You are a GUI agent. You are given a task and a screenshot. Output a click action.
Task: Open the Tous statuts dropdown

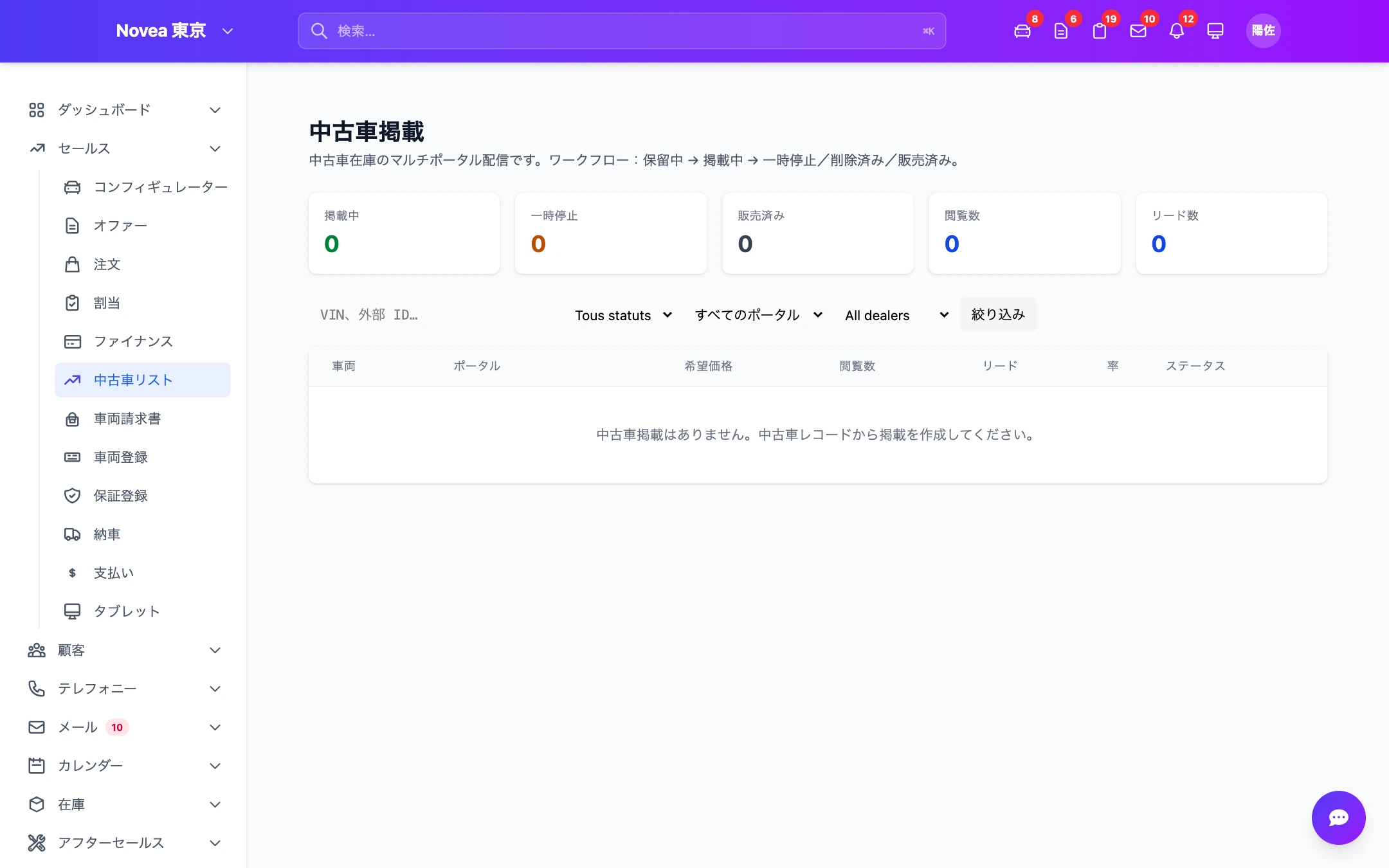[x=623, y=315]
